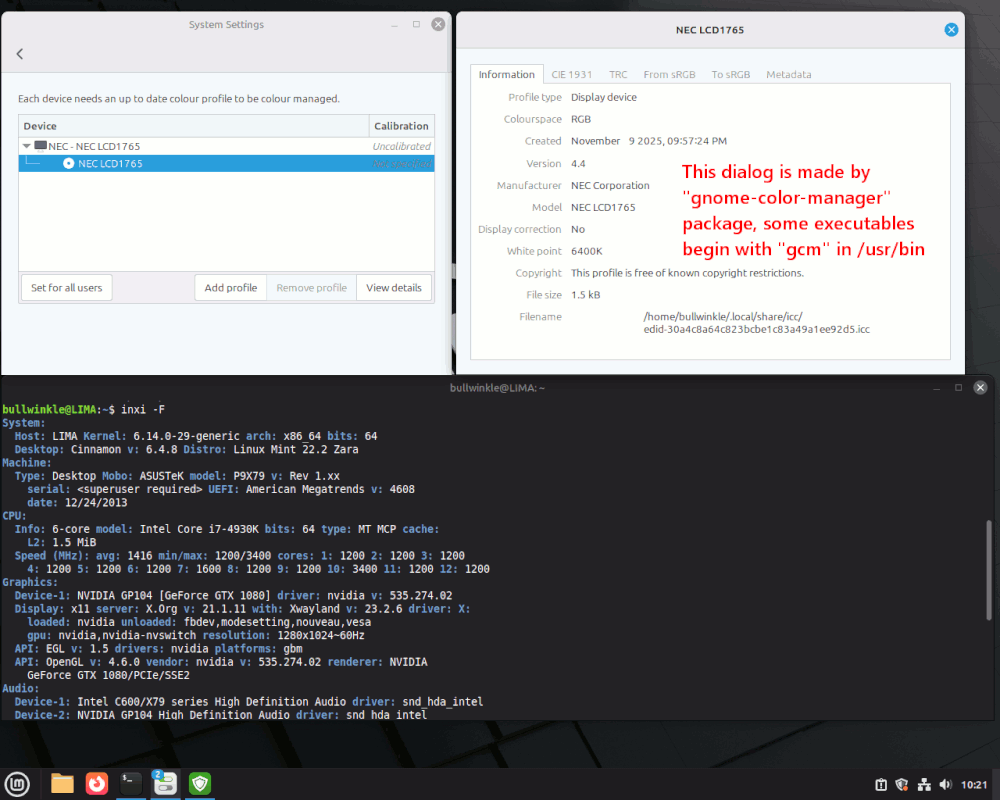Open the From sRGB tab
The image size is (1000, 800).
coord(669,75)
